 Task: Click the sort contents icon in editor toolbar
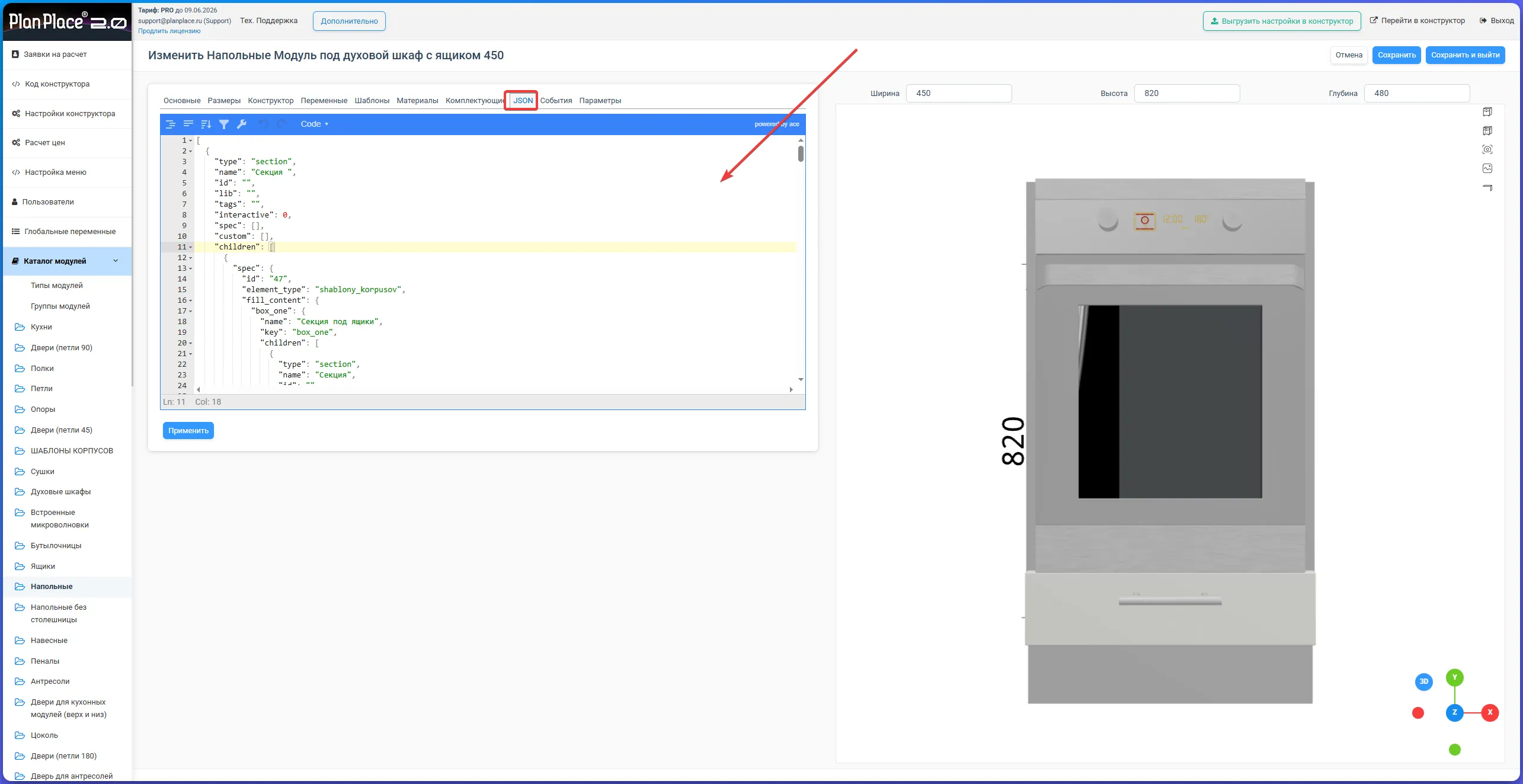(x=206, y=124)
